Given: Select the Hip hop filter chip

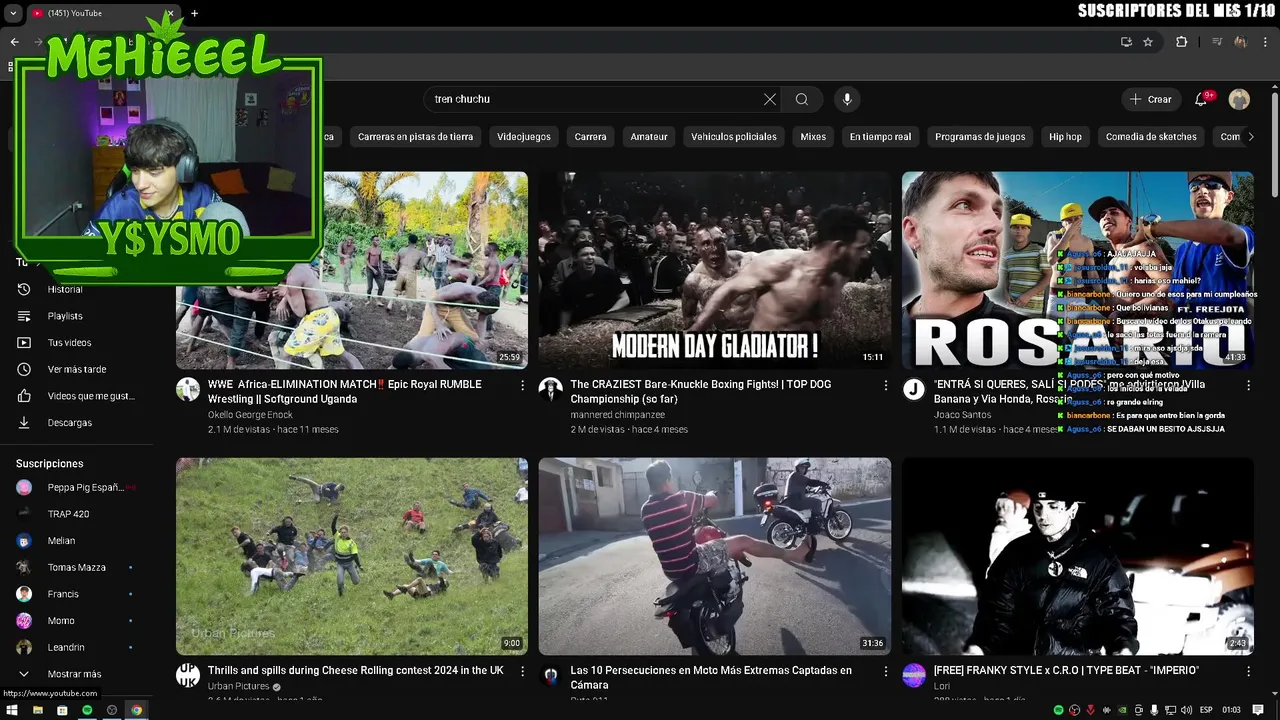Looking at the screenshot, I should pos(1065,137).
